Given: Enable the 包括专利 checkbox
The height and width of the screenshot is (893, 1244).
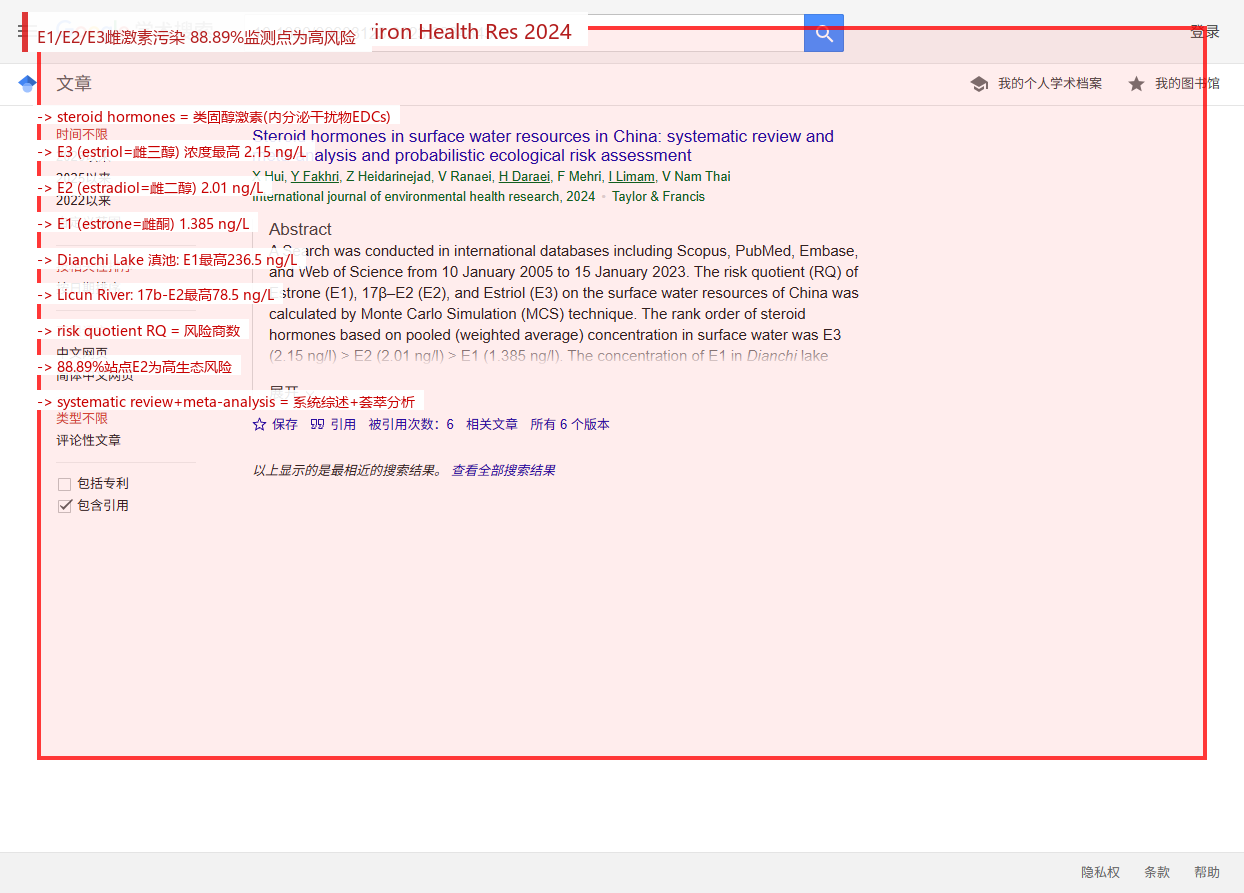Looking at the screenshot, I should coord(65,484).
